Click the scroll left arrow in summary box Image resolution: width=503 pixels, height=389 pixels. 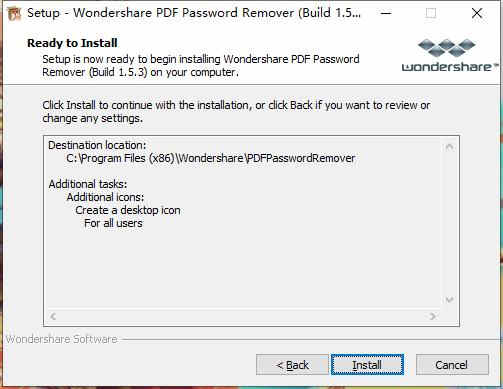(x=53, y=316)
